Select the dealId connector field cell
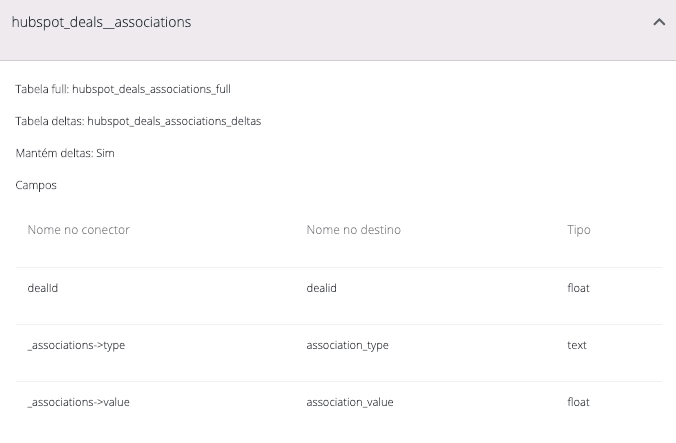The width and height of the screenshot is (676, 443). point(44,288)
